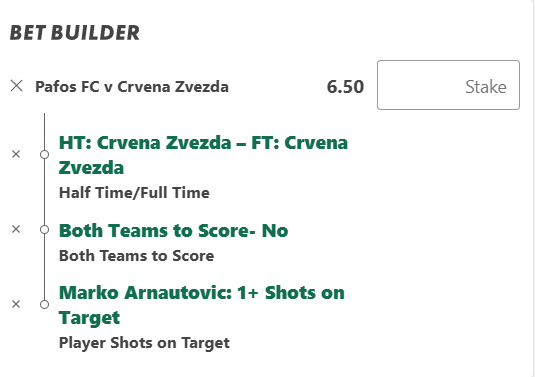Open the Pafos FC v Crvena Zvezda match title

tap(132, 87)
